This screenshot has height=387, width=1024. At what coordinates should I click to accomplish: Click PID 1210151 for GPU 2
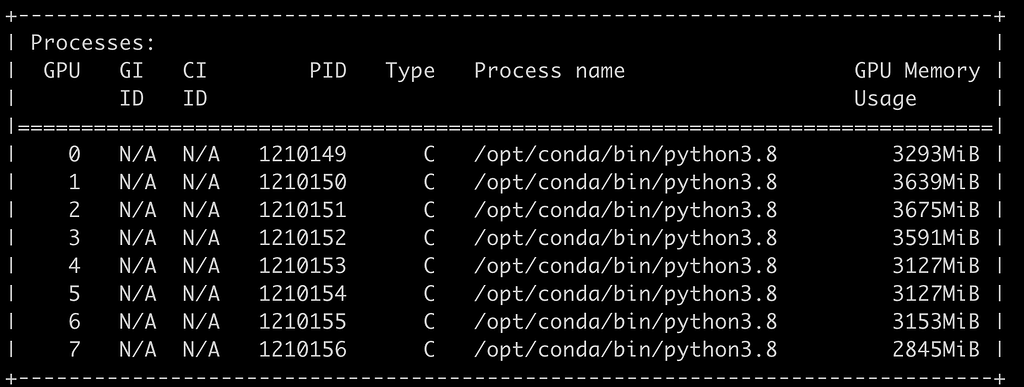tap(302, 211)
